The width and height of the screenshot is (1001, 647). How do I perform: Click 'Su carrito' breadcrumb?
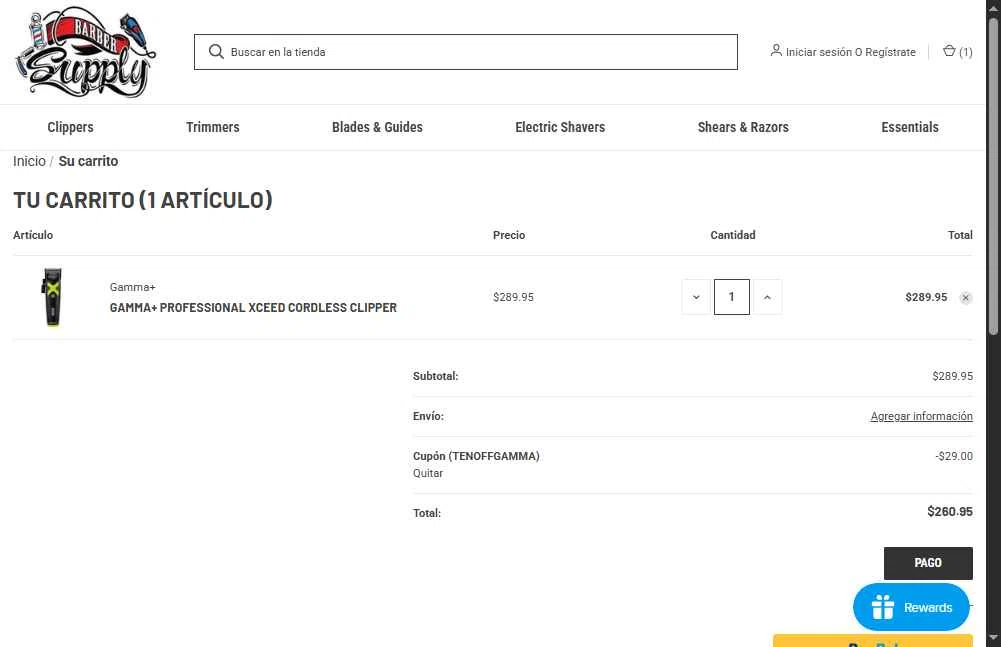[x=88, y=161]
